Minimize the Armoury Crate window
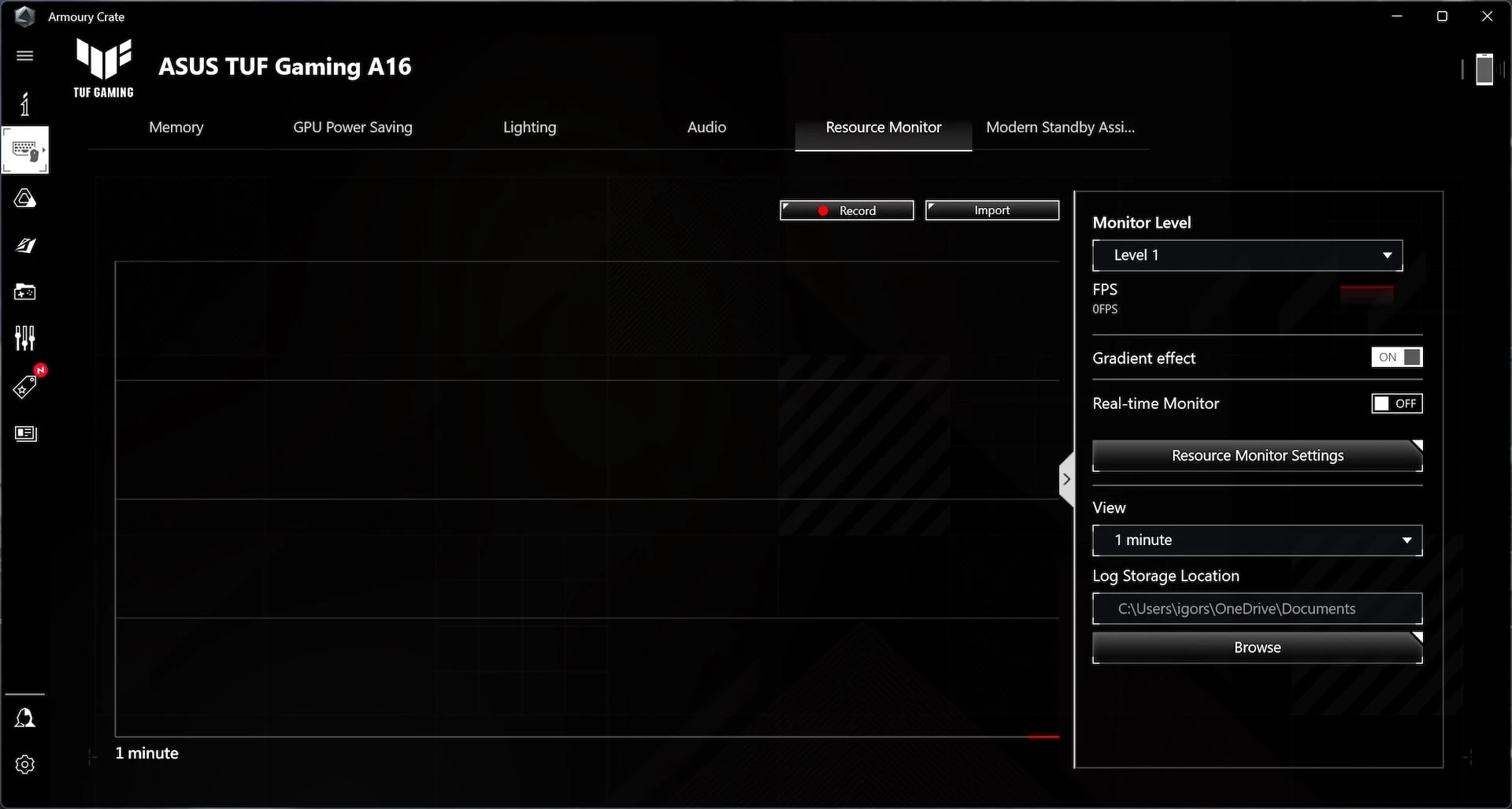The height and width of the screenshot is (809, 1512). click(x=1397, y=17)
